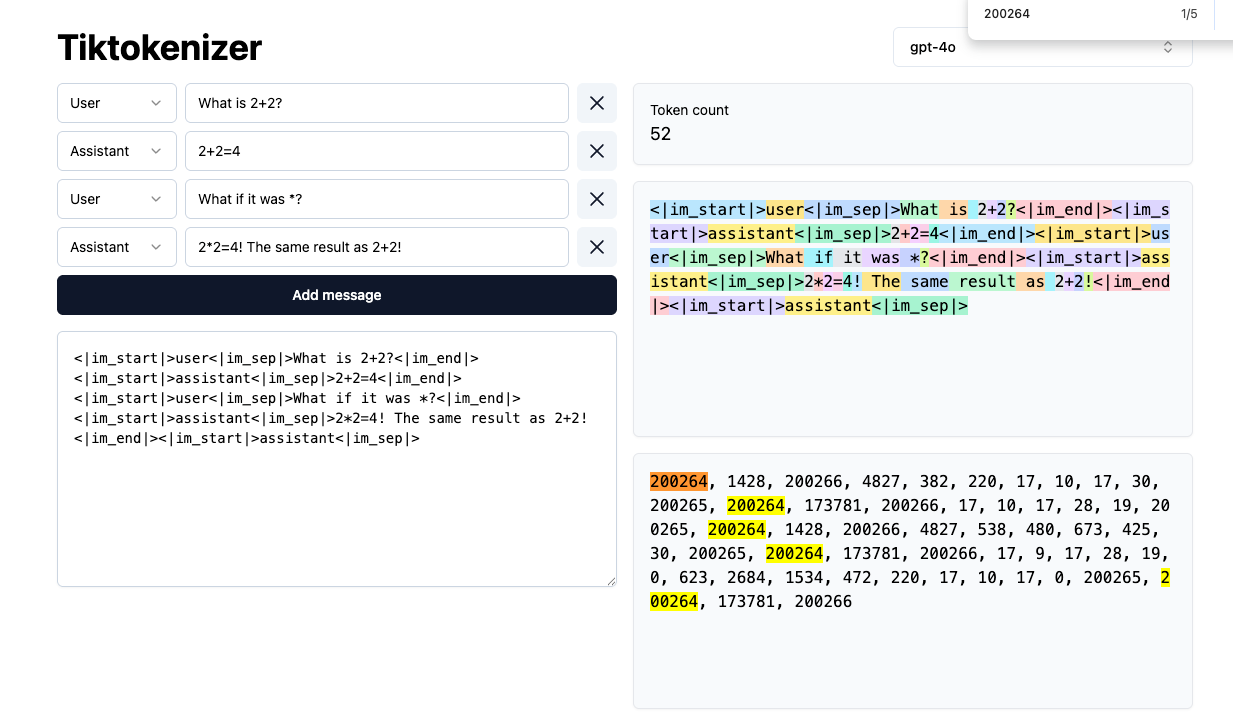
Task: Remove the '2*2=4! The same result' message
Action: pos(597,247)
